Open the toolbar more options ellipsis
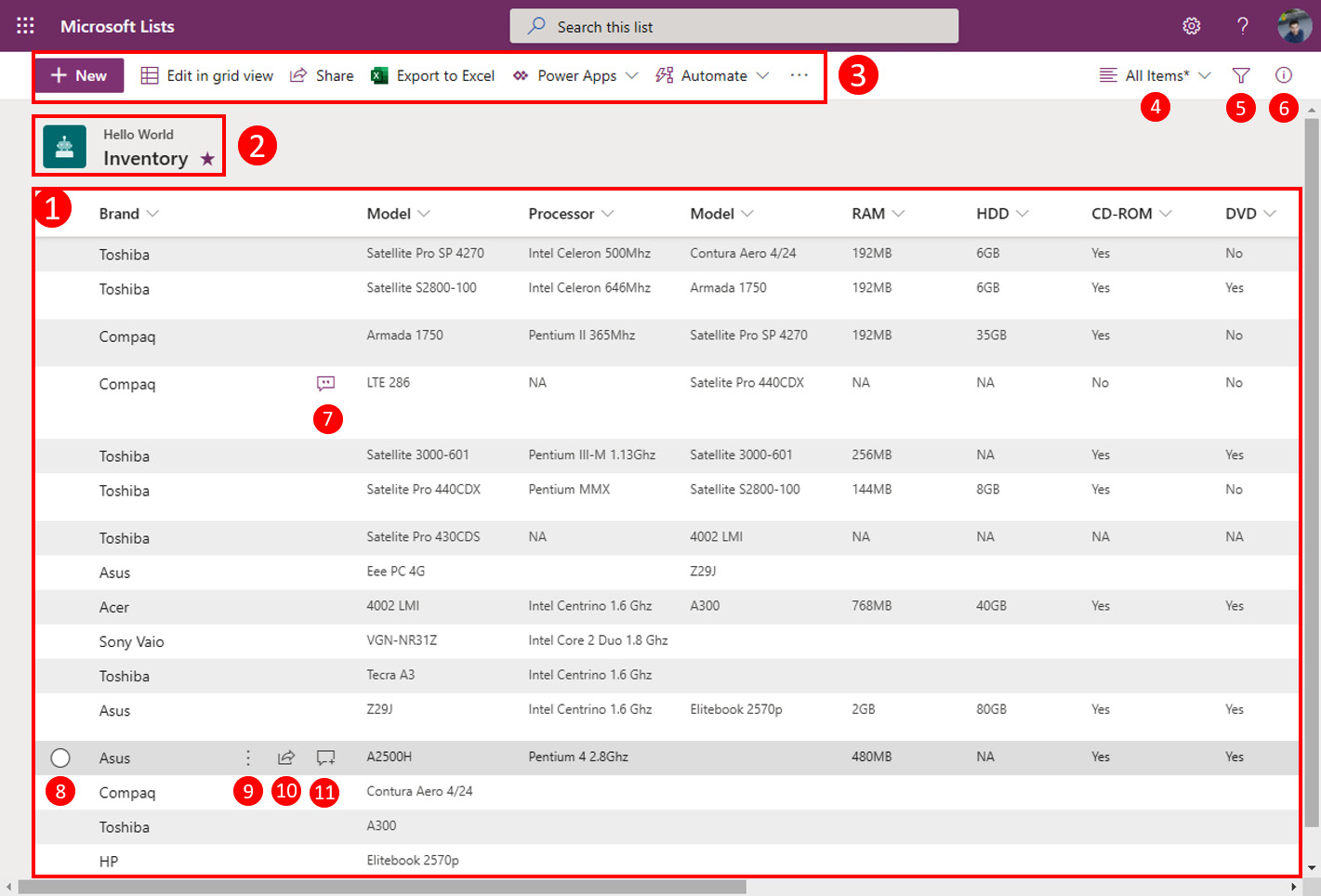1321x896 pixels. 799,75
